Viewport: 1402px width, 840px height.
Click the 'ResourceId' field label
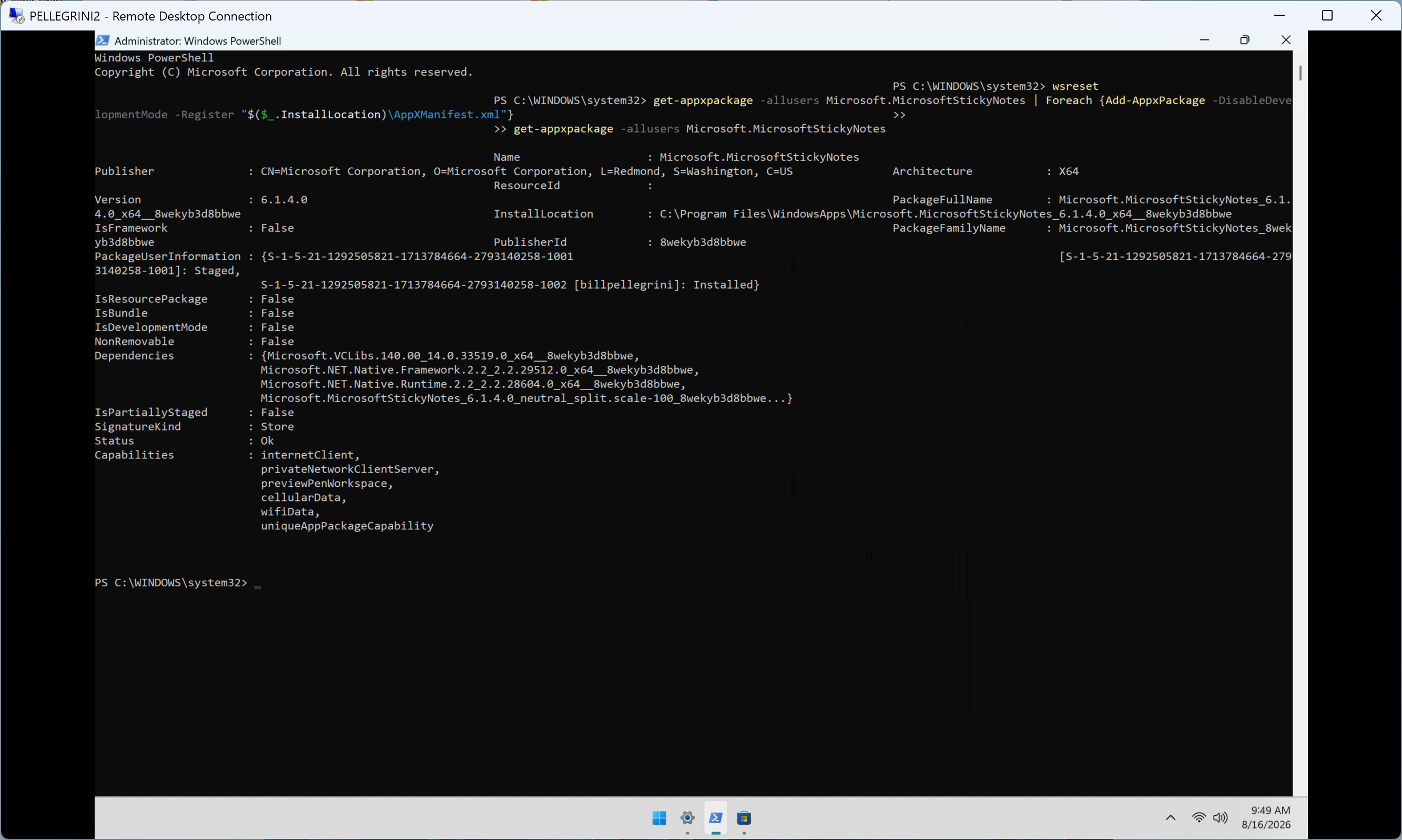pyautogui.click(x=526, y=185)
